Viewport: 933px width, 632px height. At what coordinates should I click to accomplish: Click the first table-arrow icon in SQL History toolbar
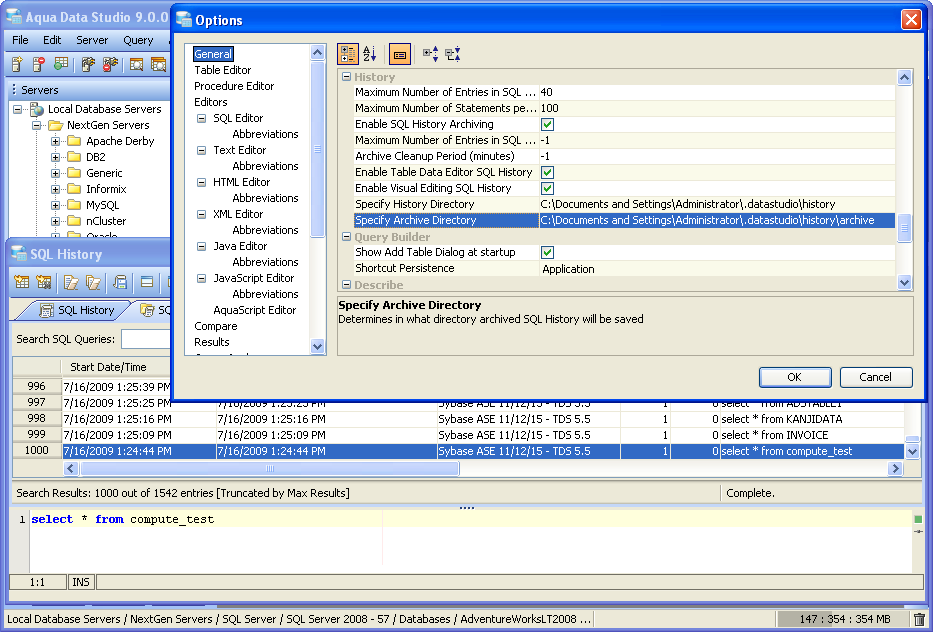22,282
